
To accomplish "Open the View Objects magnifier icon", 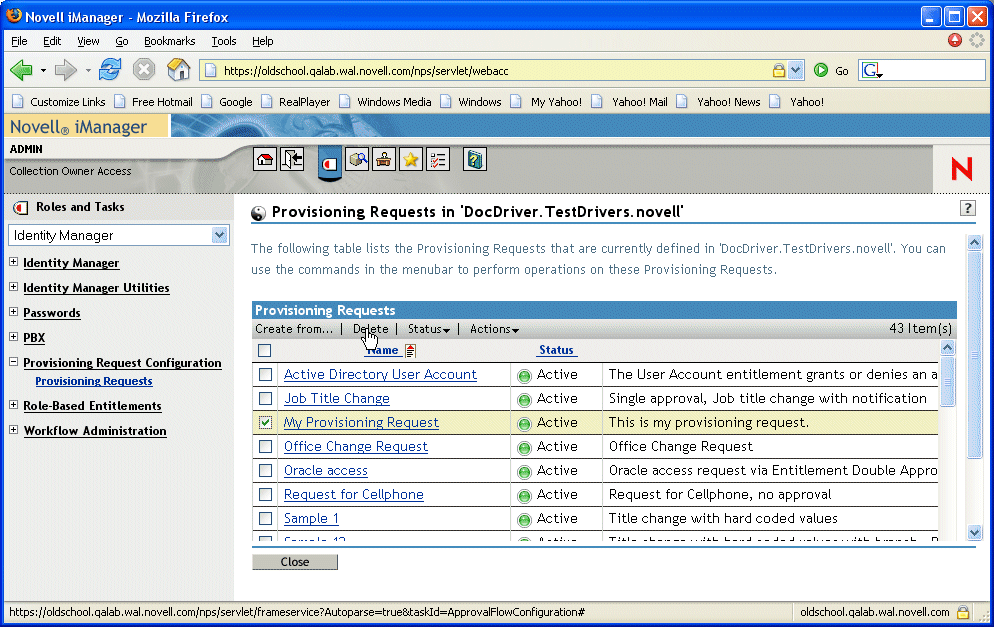I will tap(358, 160).
